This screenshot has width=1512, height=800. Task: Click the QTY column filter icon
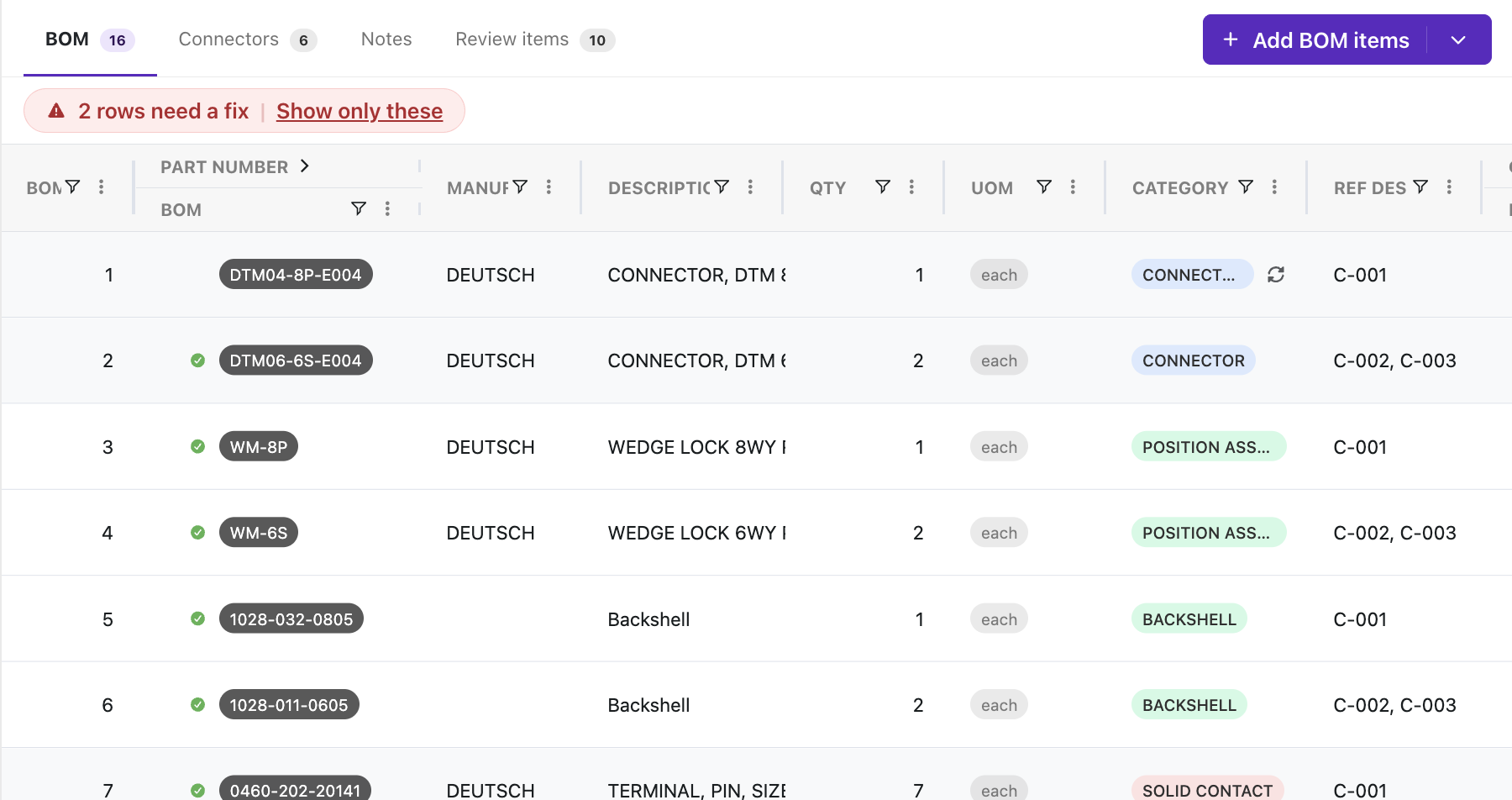[x=883, y=187]
